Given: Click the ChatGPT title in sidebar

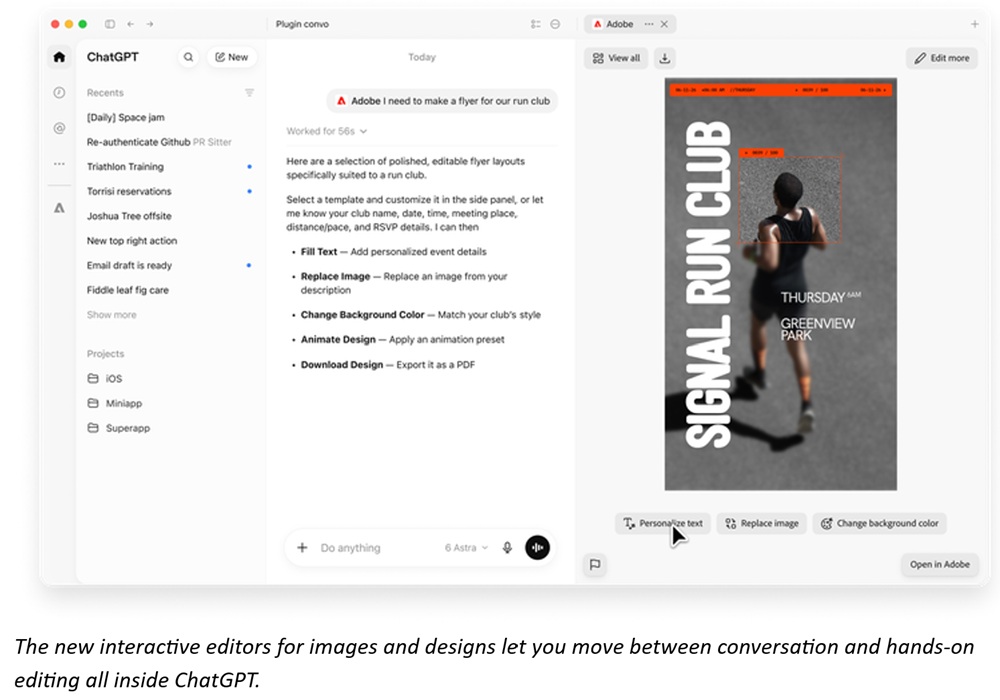Looking at the screenshot, I should (x=113, y=57).
